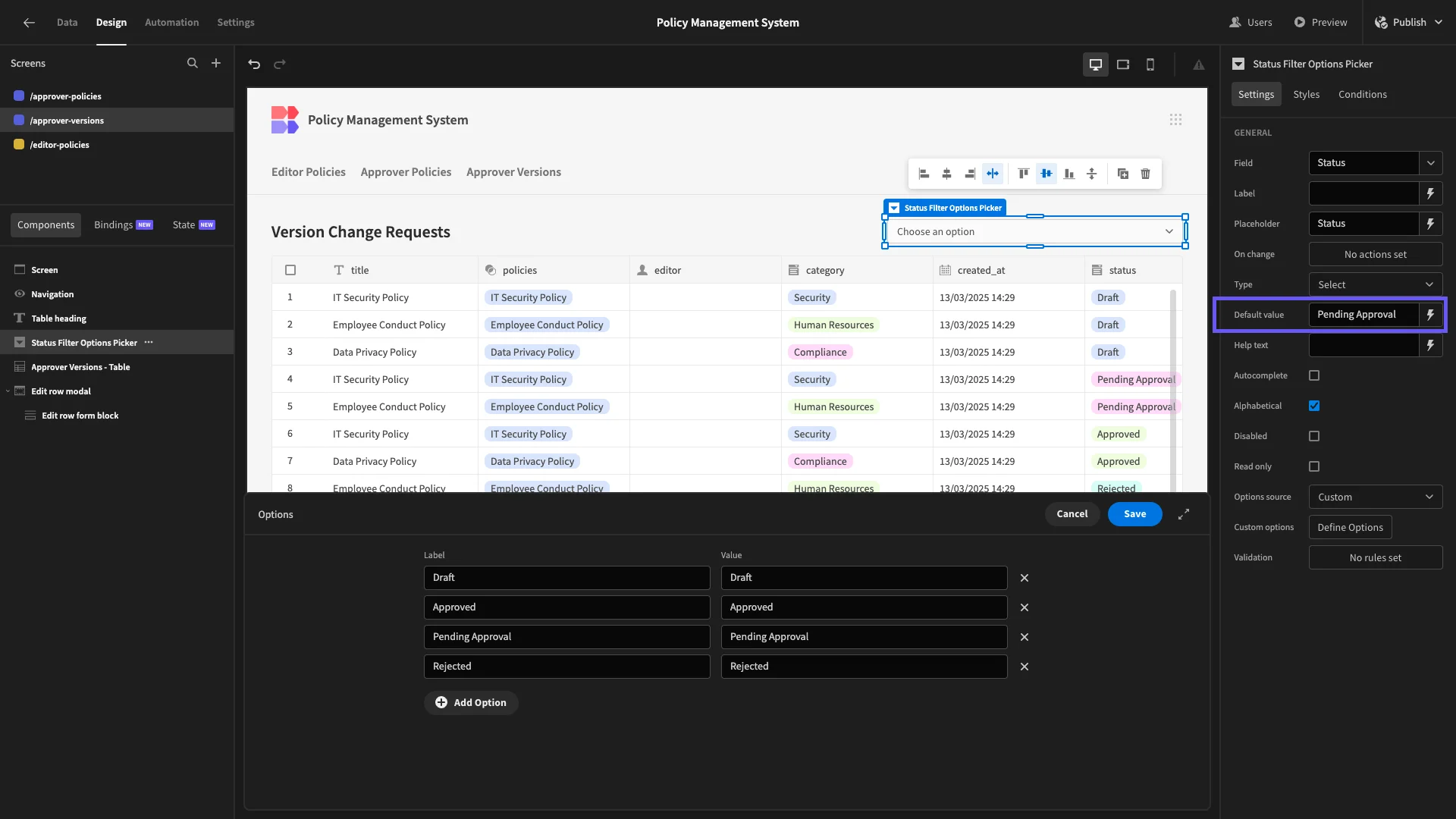Uncheck the Alphabetical checkbox

pyautogui.click(x=1314, y=406)
